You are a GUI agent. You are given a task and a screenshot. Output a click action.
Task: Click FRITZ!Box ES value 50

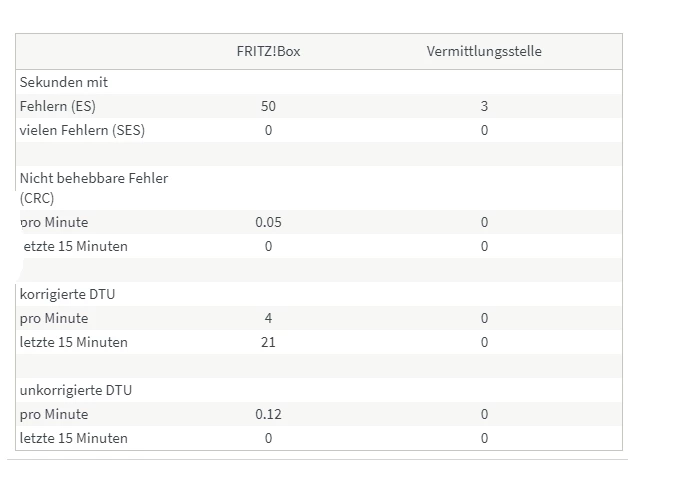[268, 106]
